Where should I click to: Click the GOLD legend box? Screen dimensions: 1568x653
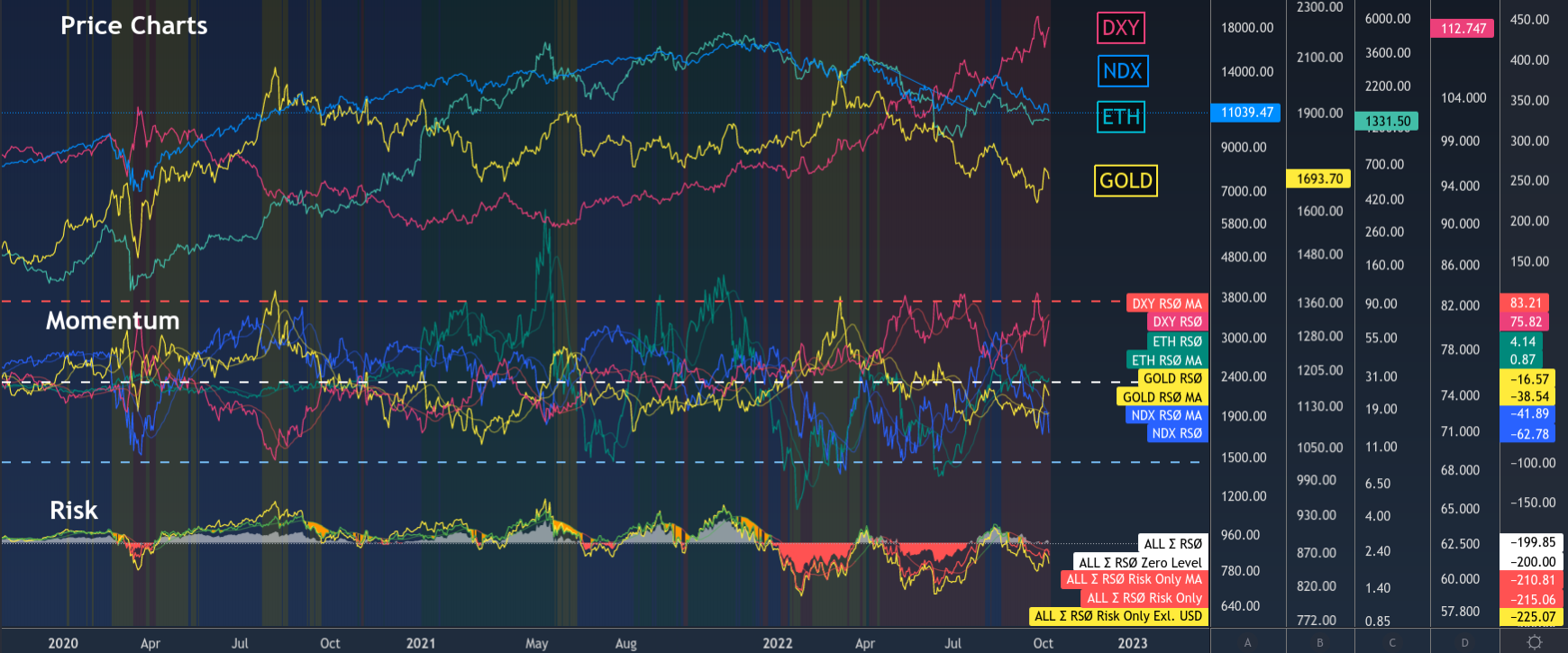(x=1126, y=181)
